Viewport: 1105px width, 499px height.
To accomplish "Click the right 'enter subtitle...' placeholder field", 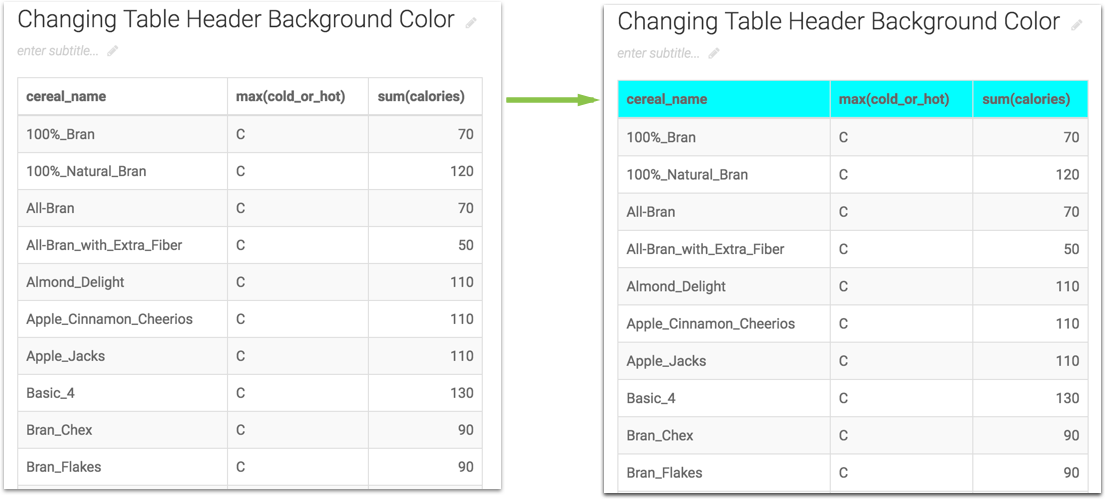I will [x=658, y=53].
